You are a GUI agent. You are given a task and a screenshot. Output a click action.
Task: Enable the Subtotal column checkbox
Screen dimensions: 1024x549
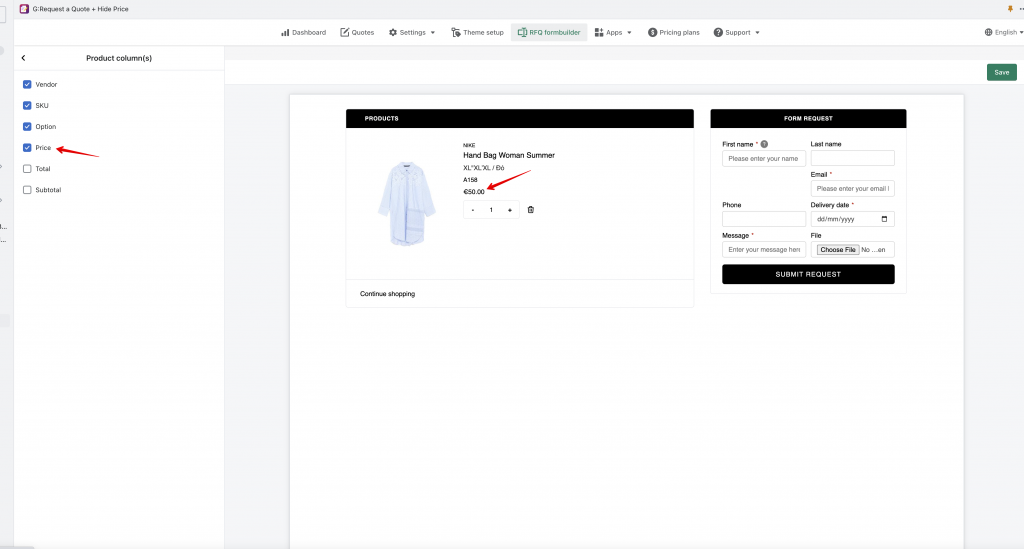[27, 190]
